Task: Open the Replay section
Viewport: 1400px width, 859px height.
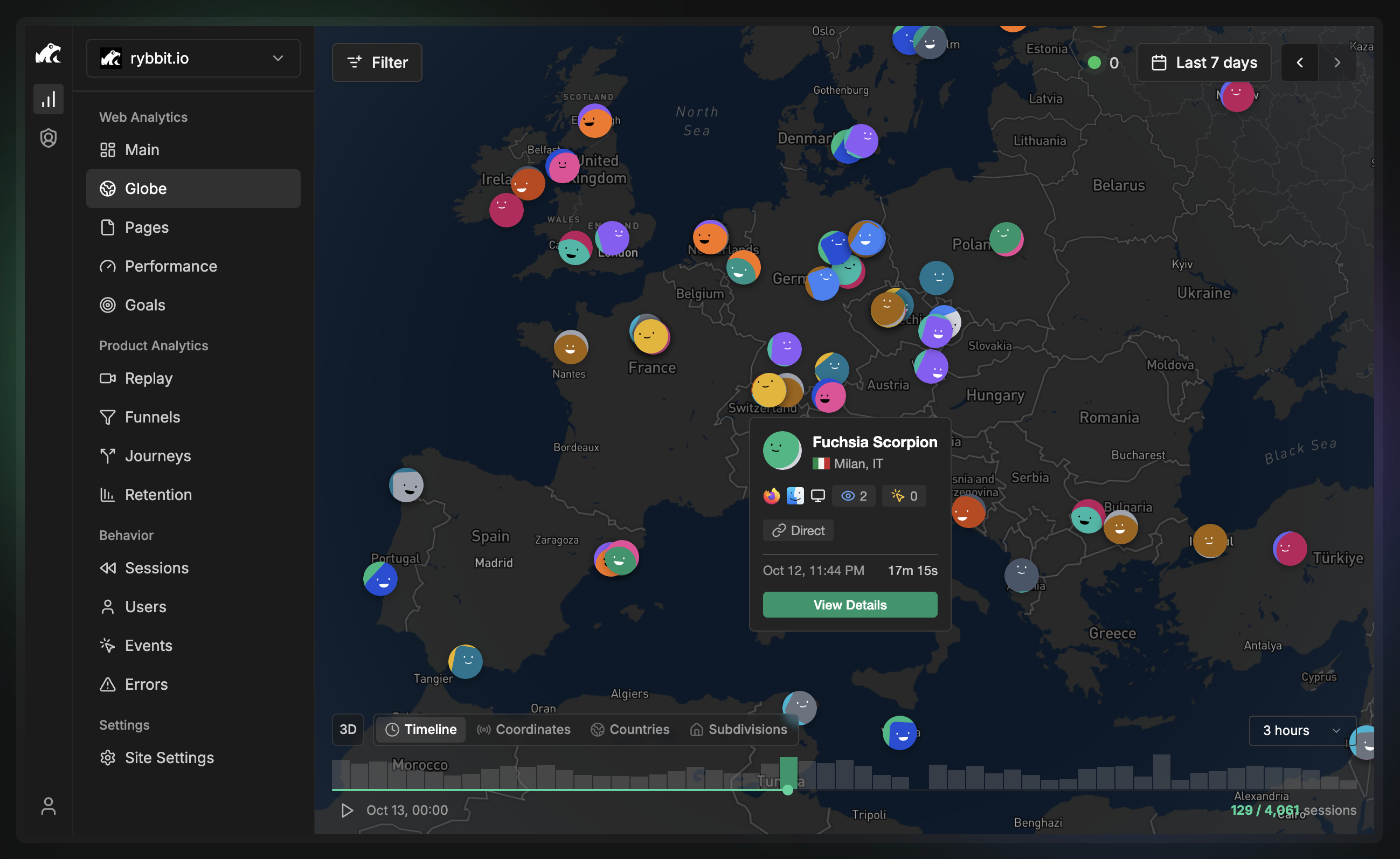Action: 193,378
